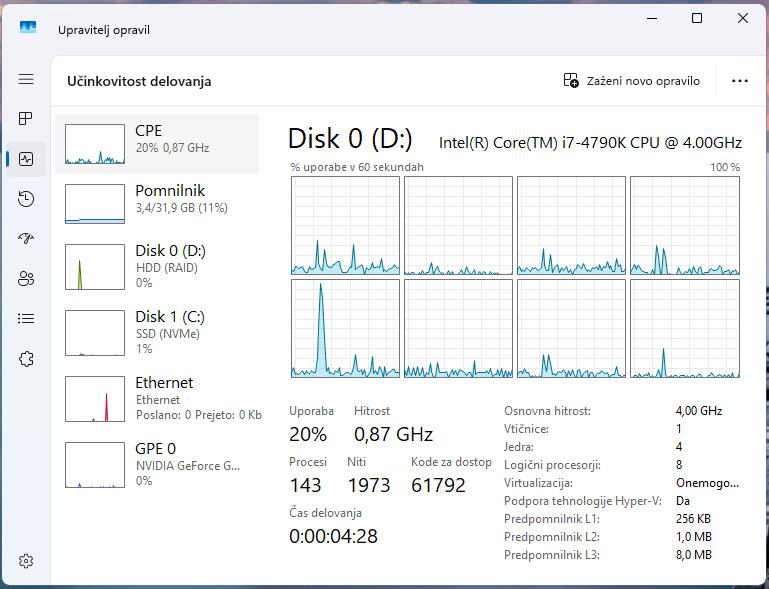Select Disk 0 (D:) in the list
This screenshot has width=769, height=589.
[157, 267]
